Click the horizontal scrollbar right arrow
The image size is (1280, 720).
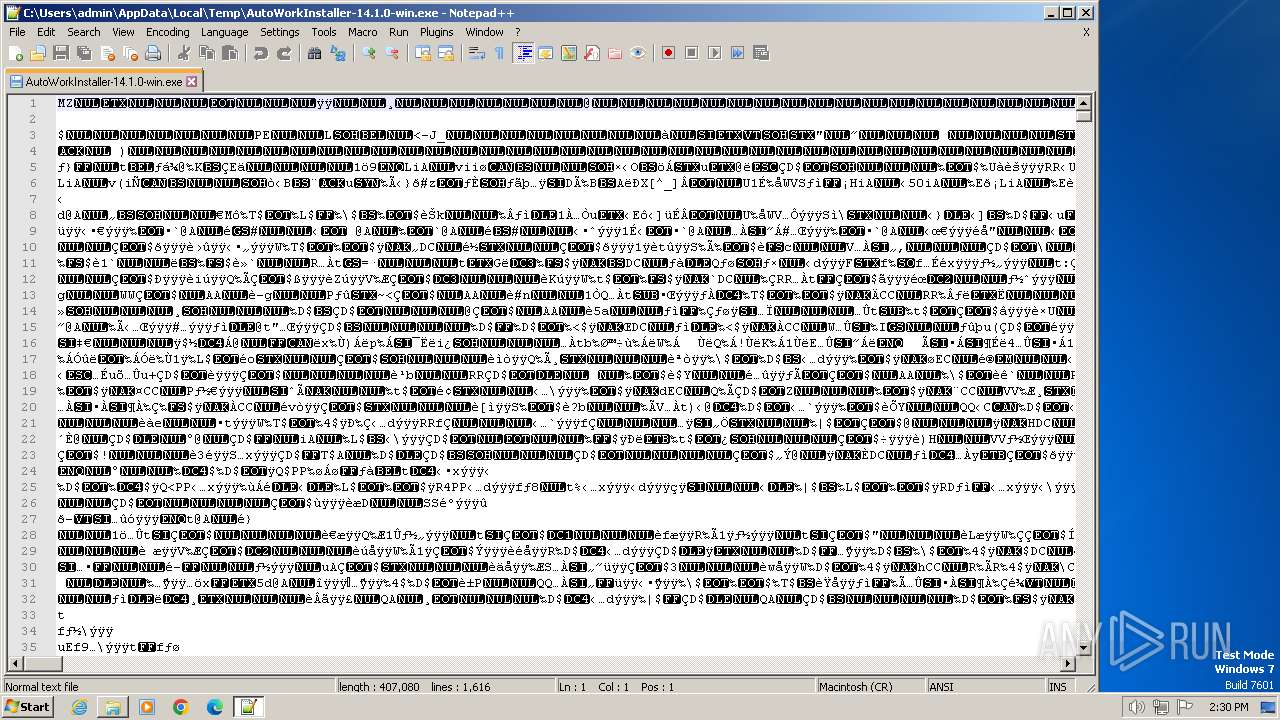(x=1068, y=665)
